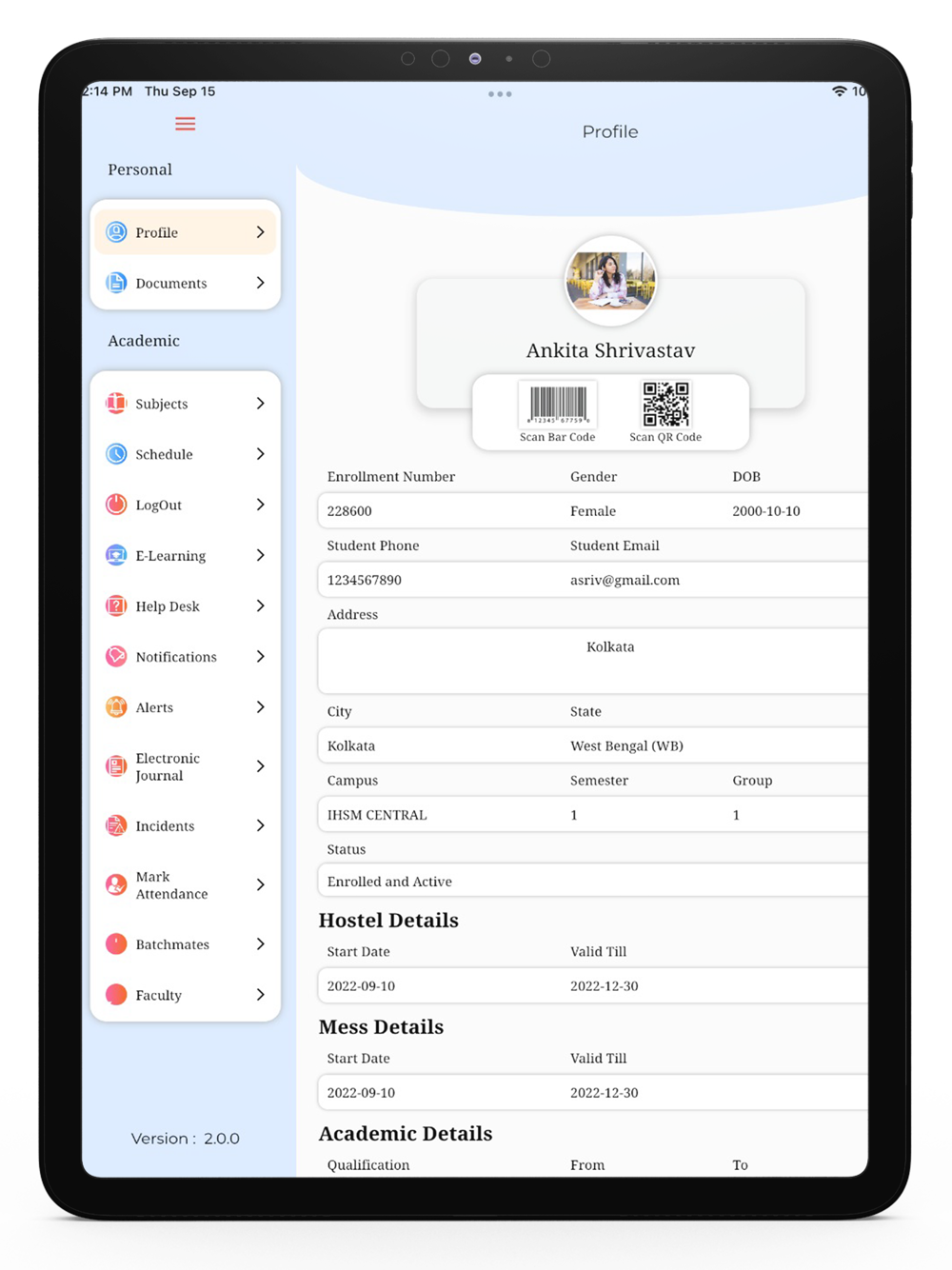Image resolution: width=952 pixels, height=1270 pixels.
Task: Expand the Batchmates row chevron
Action: point(260,943)
